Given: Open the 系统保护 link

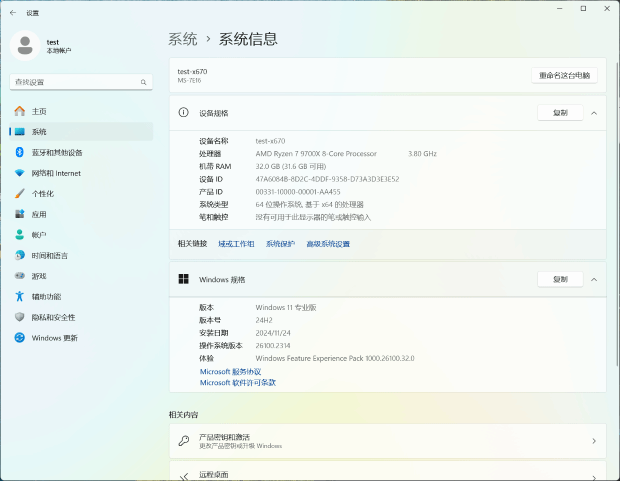Looking at the screenshot, I should pyautogui.click(x=280, y=244).
